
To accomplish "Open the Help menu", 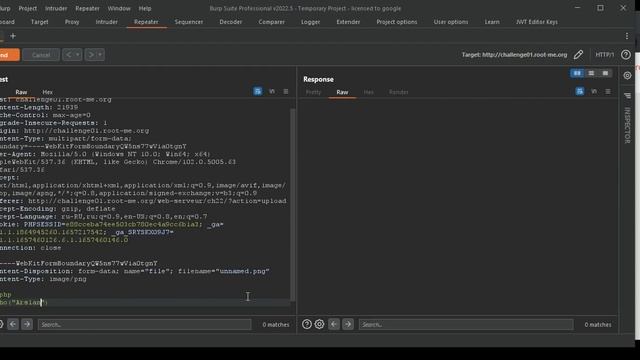I will (x=144, y=8).
